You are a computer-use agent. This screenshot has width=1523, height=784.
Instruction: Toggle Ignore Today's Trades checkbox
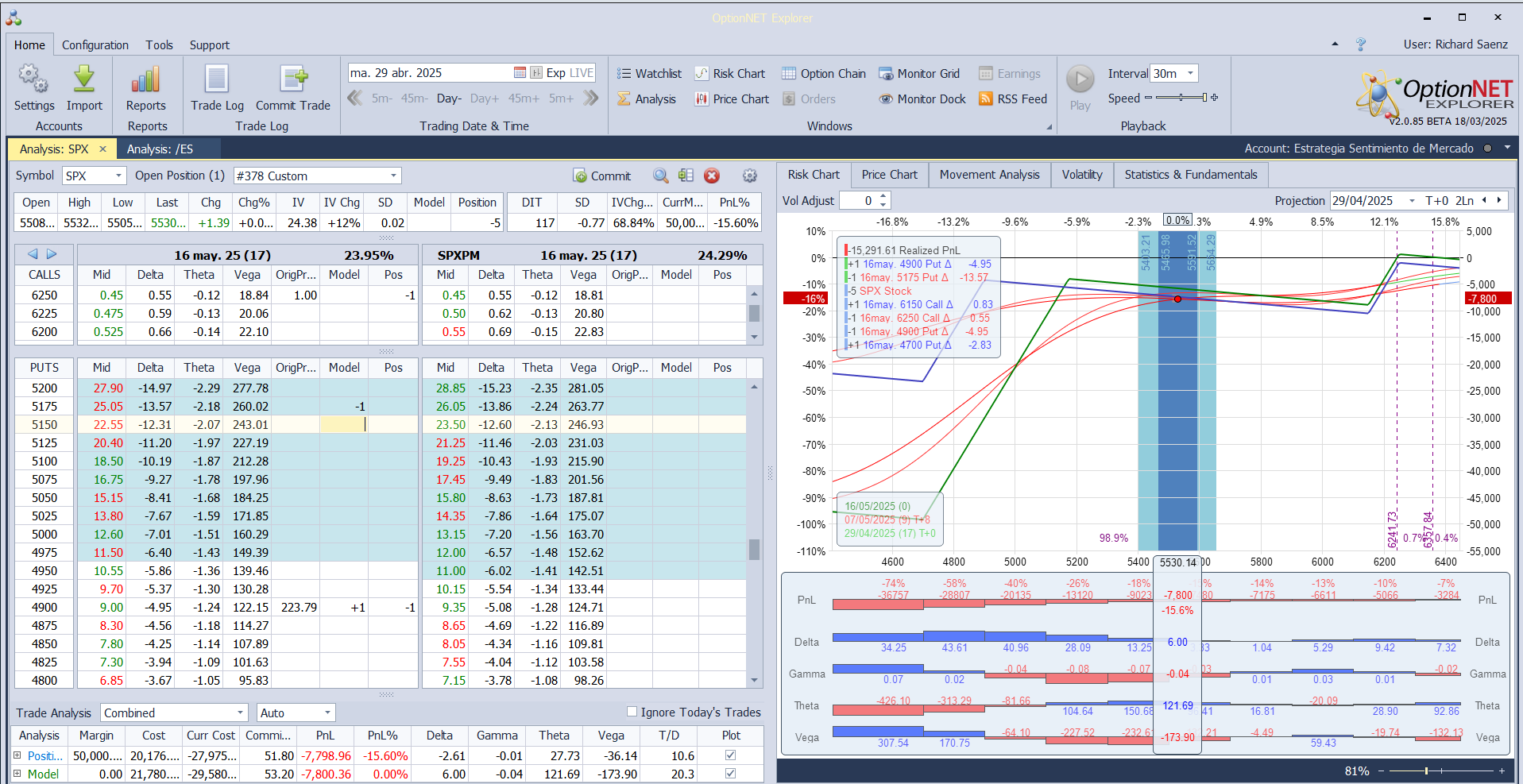[x=632, y=712]
